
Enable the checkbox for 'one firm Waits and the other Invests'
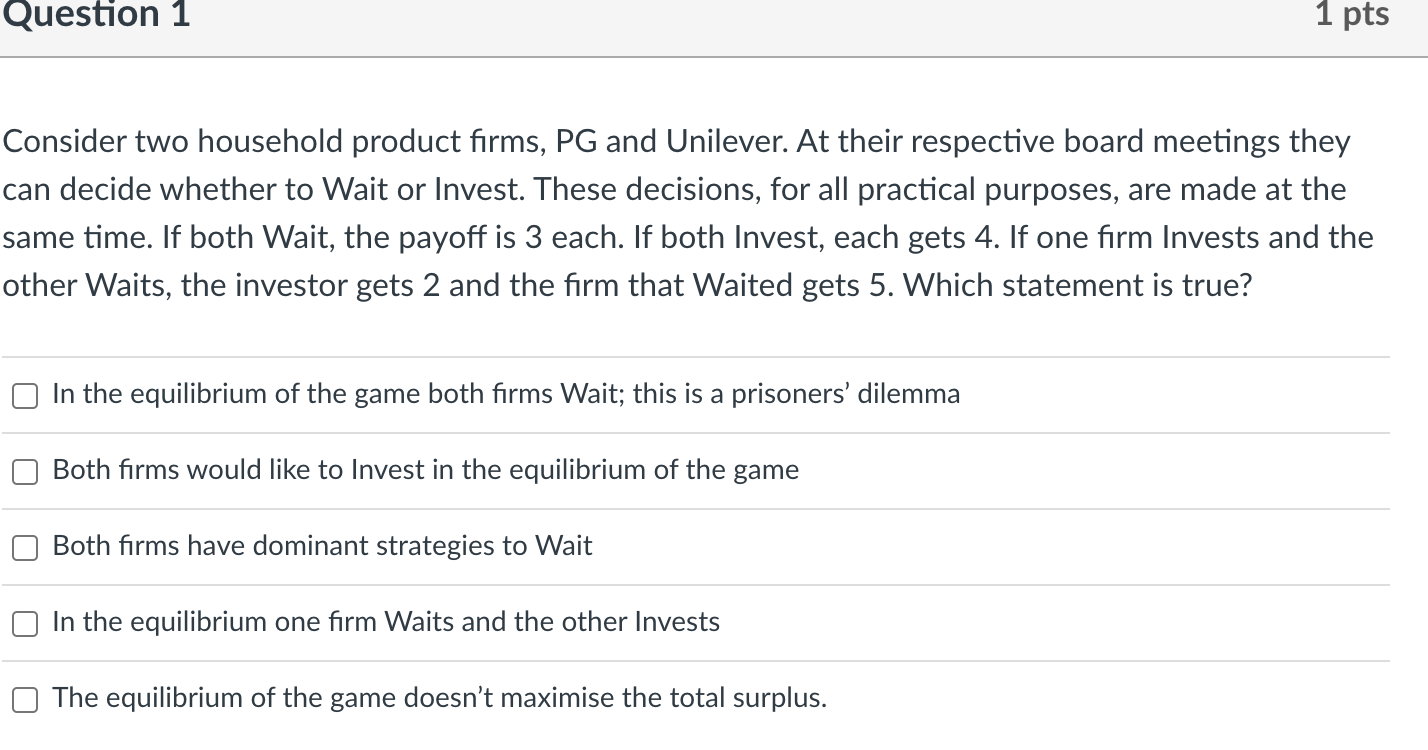[25, 625]
